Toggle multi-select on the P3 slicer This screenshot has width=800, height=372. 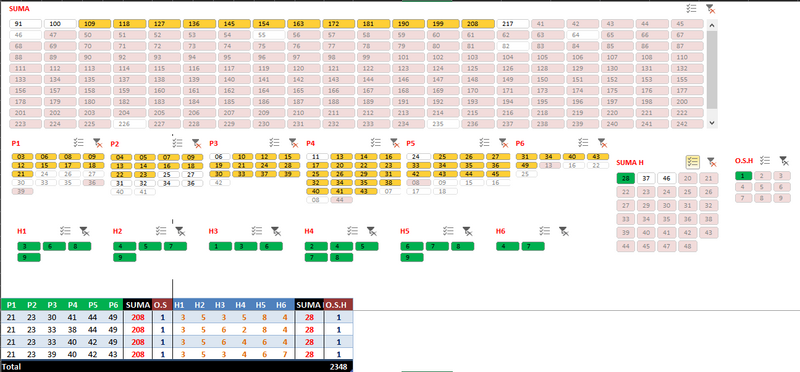tap(274, 143)
